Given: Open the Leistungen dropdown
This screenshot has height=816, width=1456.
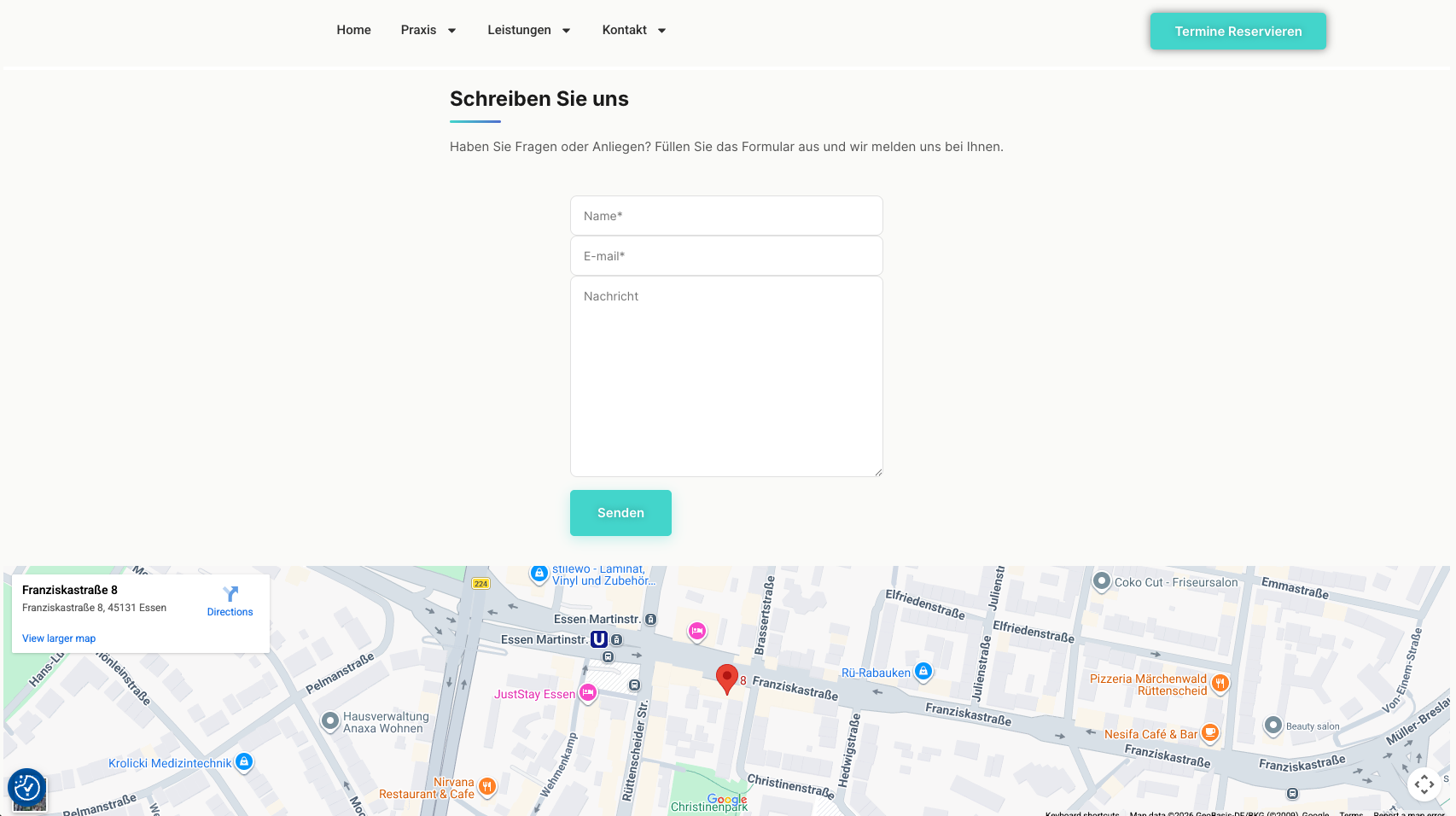Looking at the screenshot, I should click(x=528, y=30).
